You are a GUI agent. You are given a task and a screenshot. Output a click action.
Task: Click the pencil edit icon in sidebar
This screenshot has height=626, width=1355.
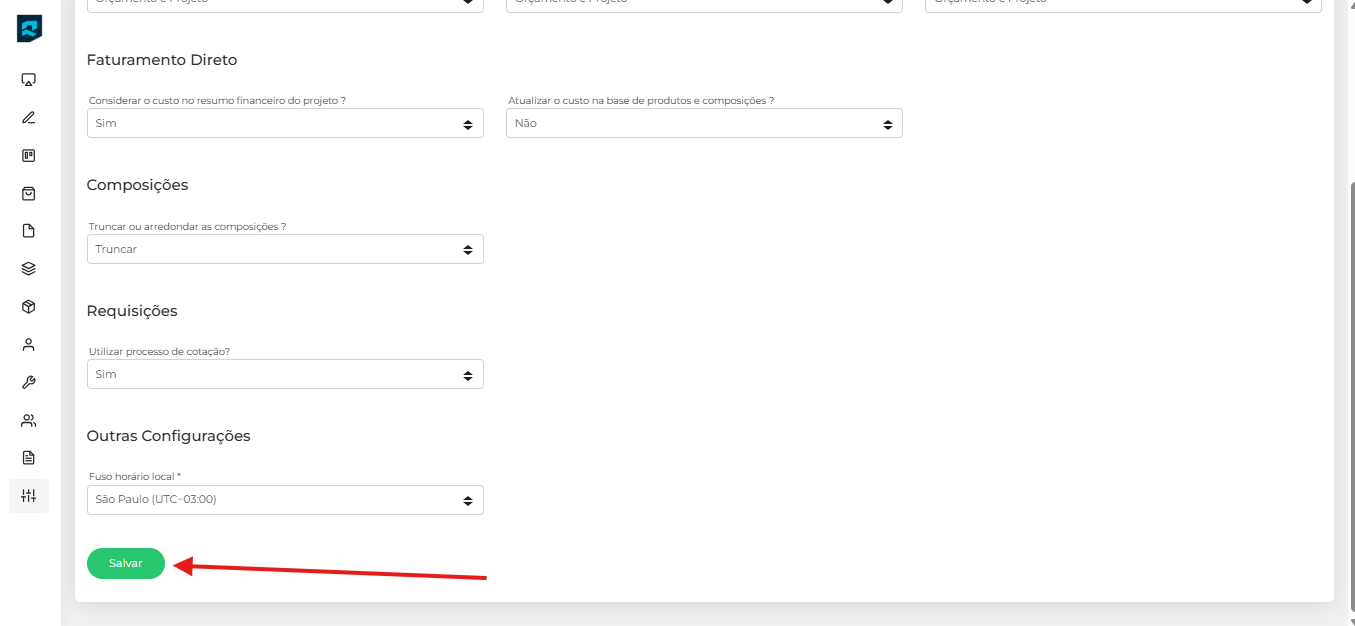pos(29,118)
